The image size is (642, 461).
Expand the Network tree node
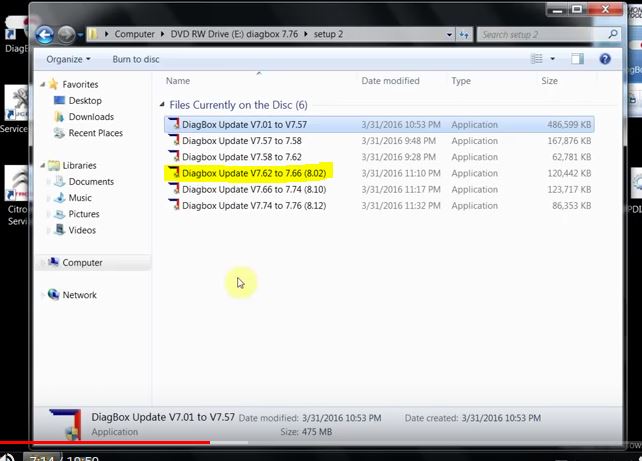(x=43, y=295)
